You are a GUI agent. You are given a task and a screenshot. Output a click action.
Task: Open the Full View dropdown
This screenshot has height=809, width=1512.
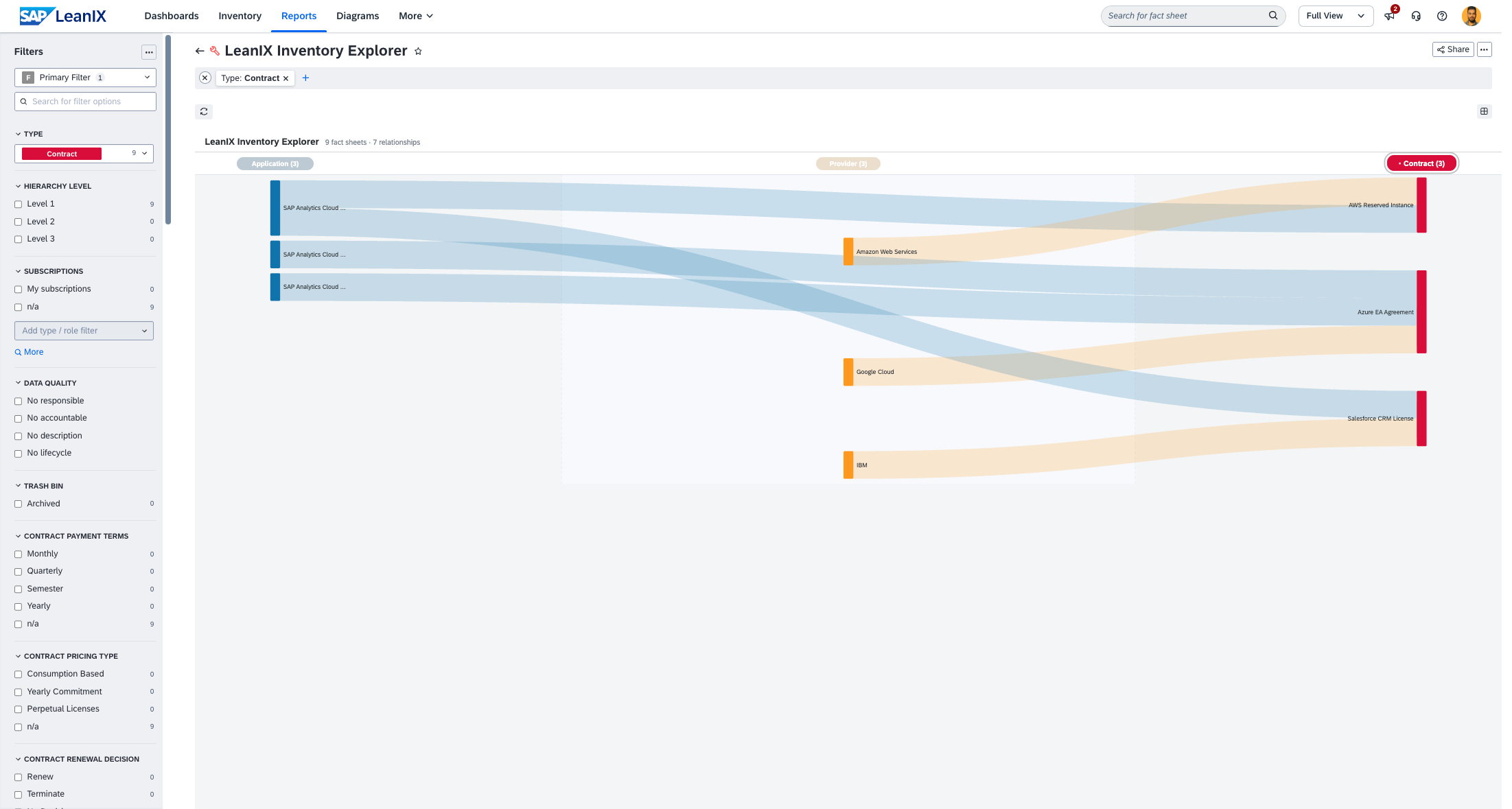point(1336,16)
